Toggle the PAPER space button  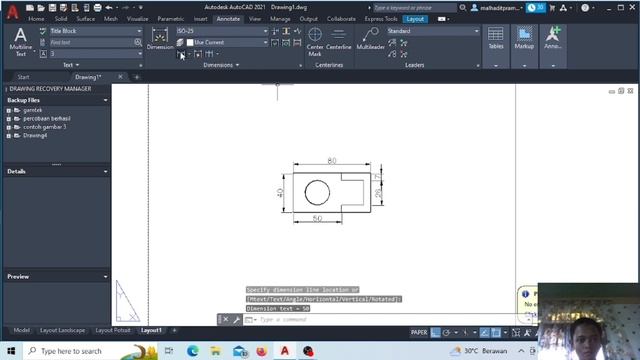point(419,333)
